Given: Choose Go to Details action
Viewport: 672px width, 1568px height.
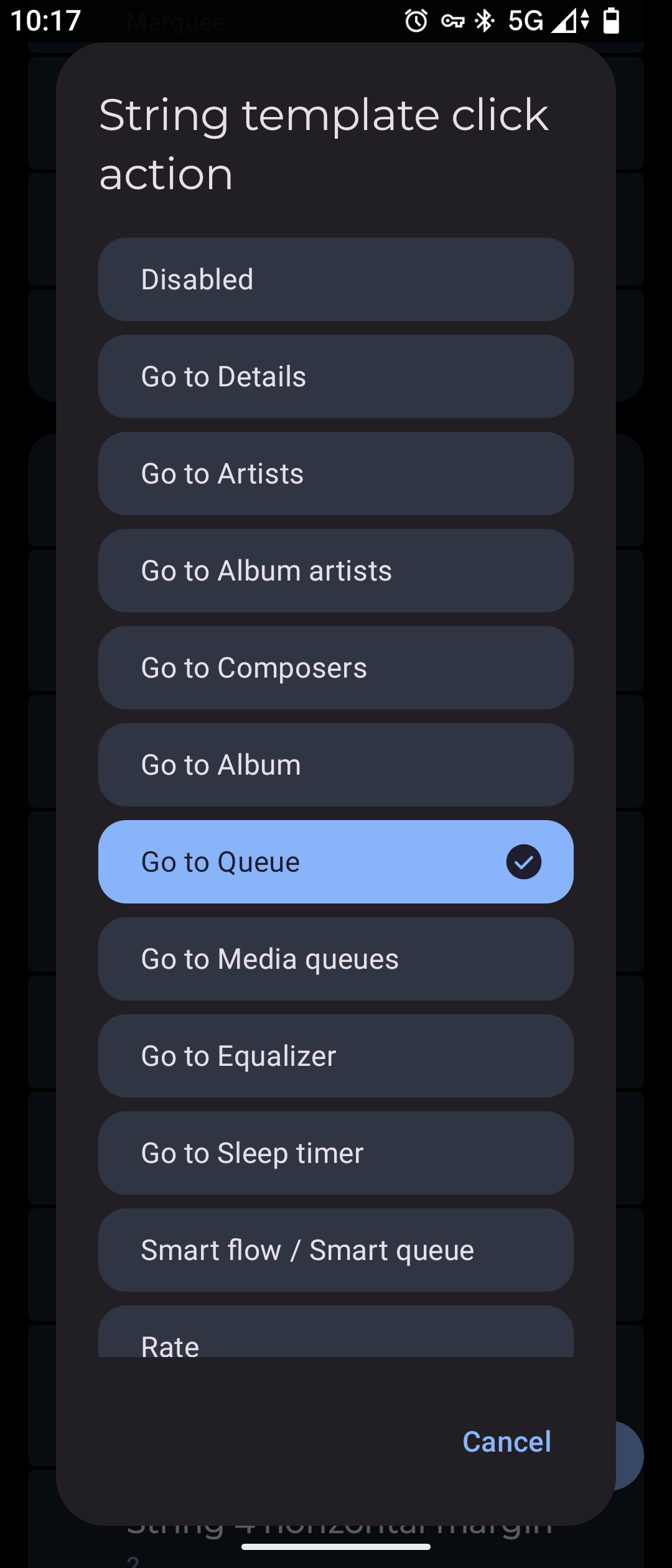Looking at the screenshot, I should click(336, 376).
